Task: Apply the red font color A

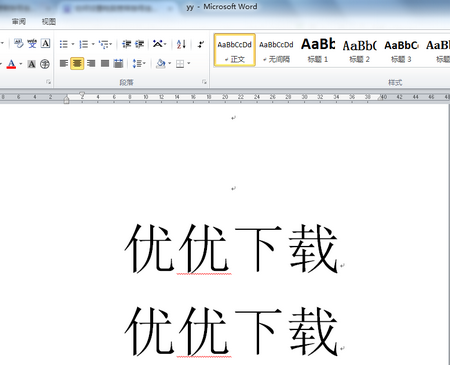Action: tap(11, 64)
